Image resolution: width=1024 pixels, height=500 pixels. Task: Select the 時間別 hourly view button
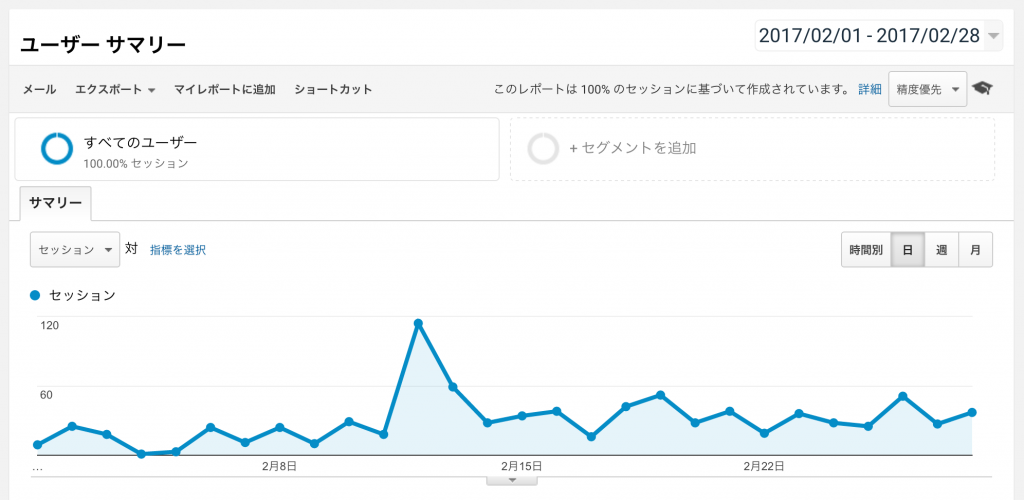[x=866, y=250]
